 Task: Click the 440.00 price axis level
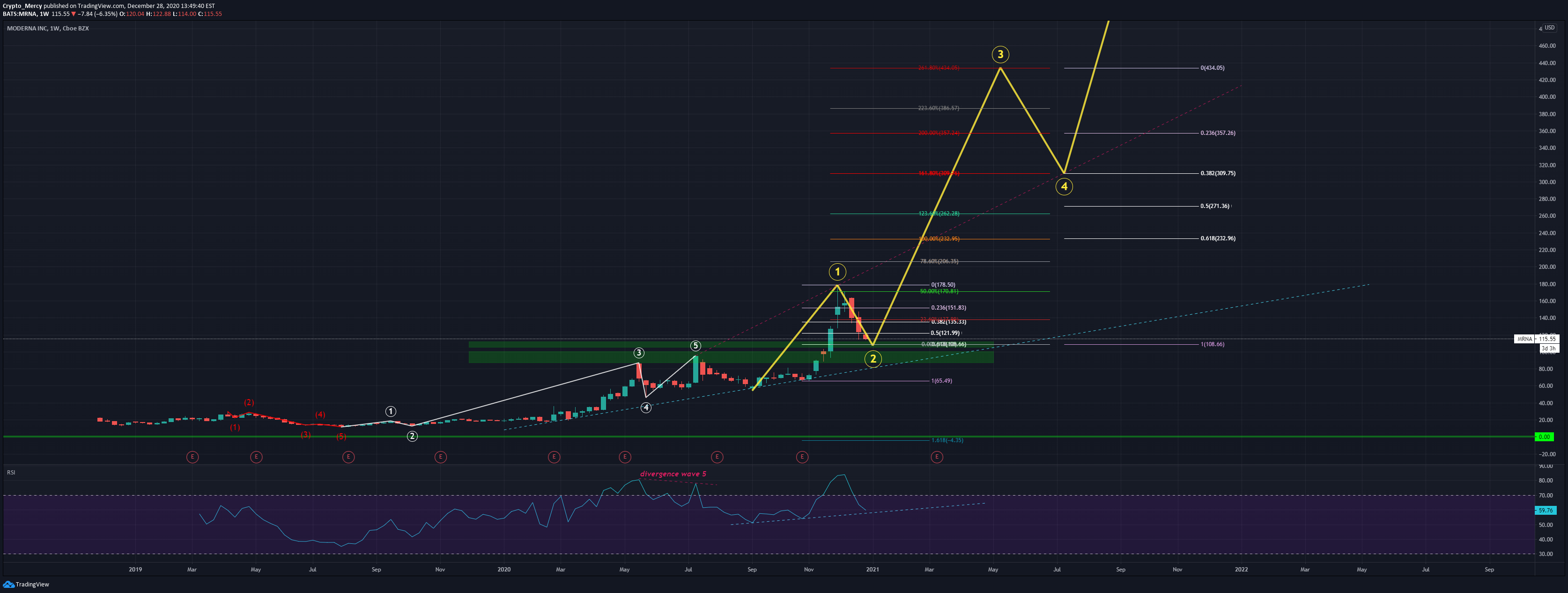(1547, 63)
